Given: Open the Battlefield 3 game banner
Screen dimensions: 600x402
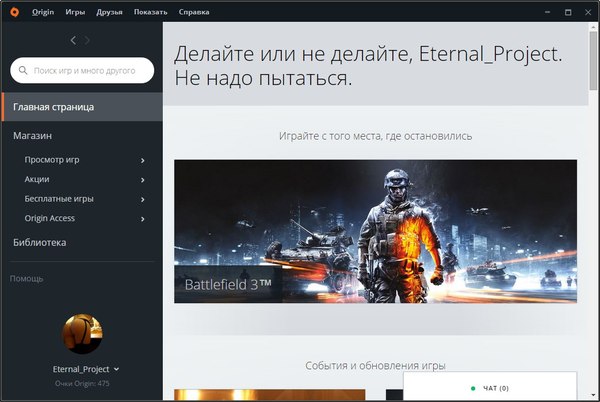Looking at the screenshot, I should click(x=375, y=231).
